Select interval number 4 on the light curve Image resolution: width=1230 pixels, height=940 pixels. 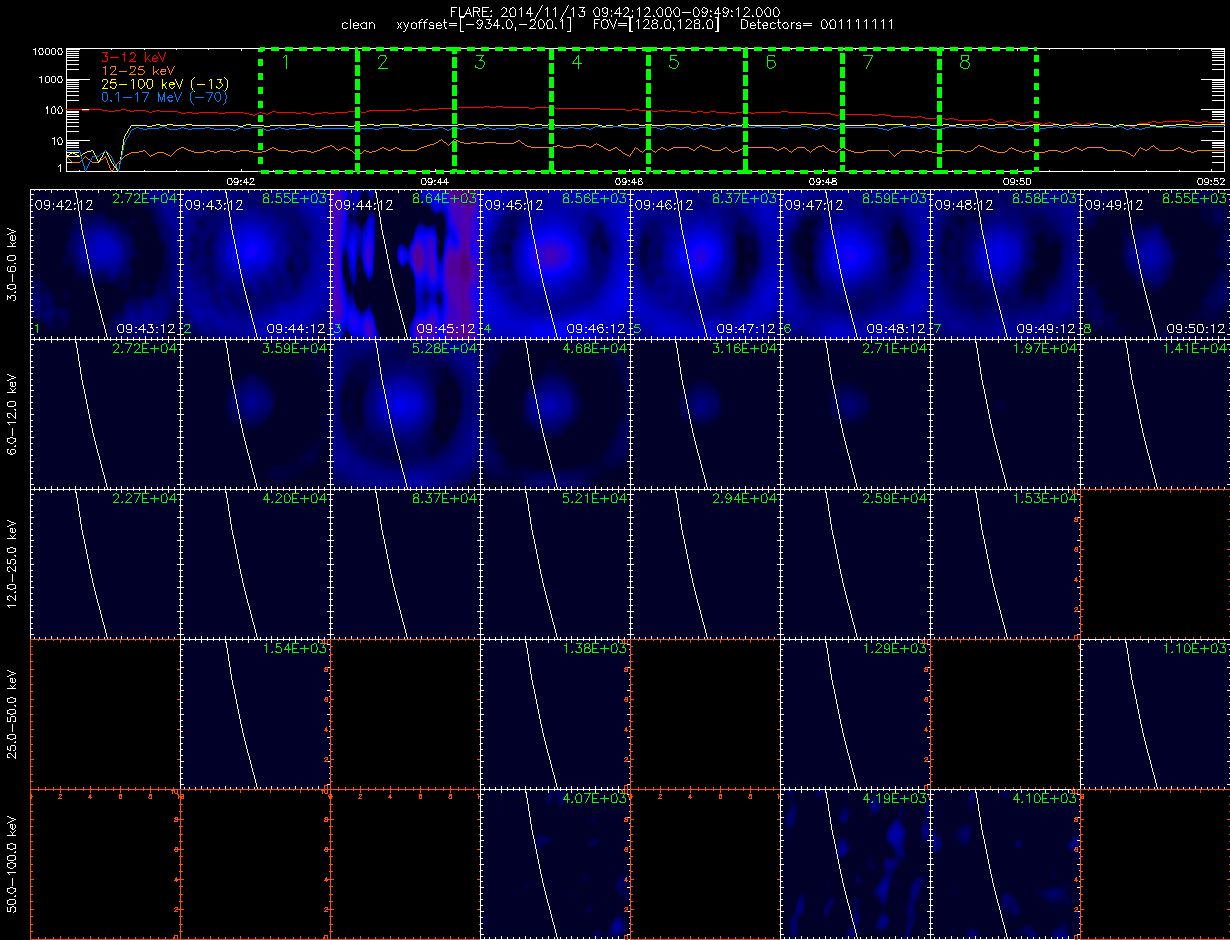tap(576, 63)
